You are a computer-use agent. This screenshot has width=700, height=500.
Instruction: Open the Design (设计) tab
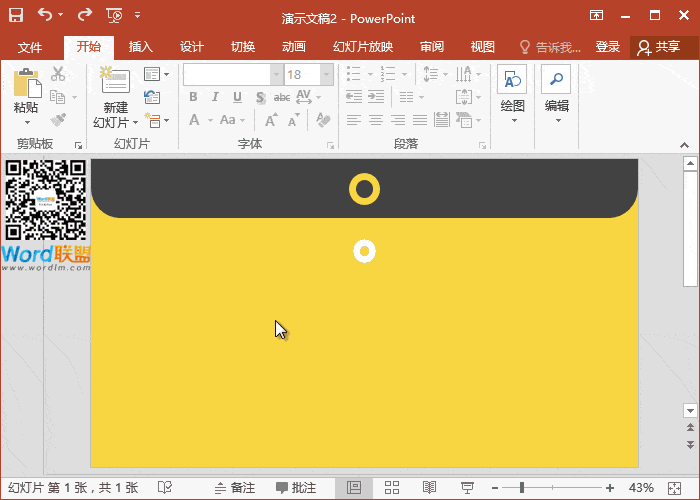tap(192, 47)
